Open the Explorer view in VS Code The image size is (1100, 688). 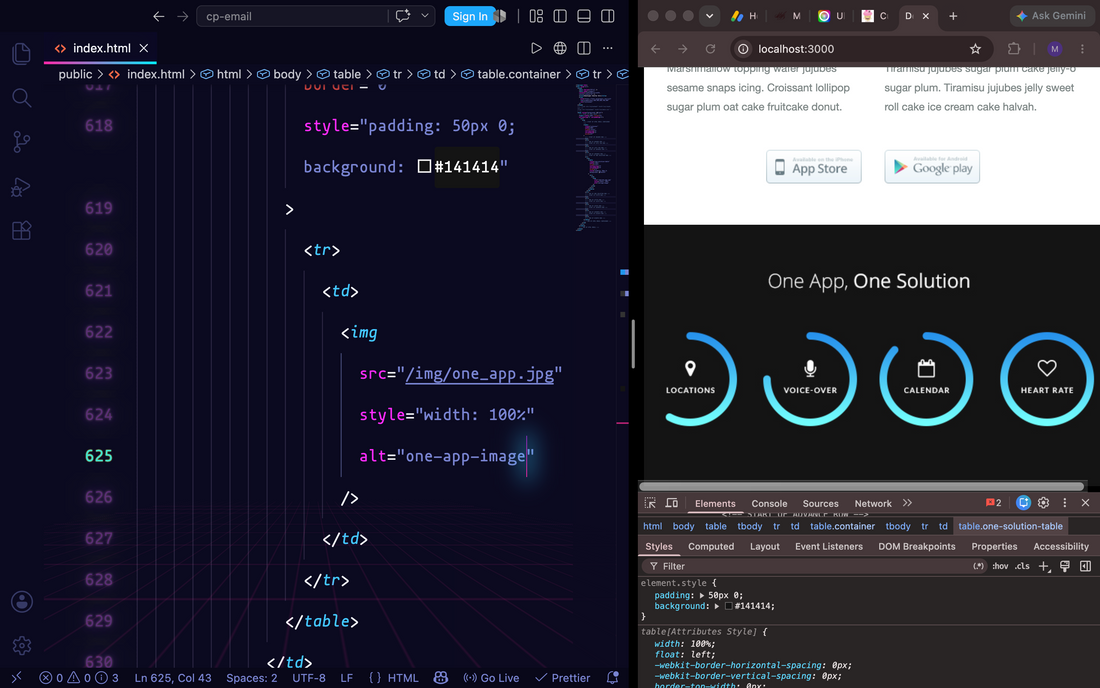(x=22, y=53)
